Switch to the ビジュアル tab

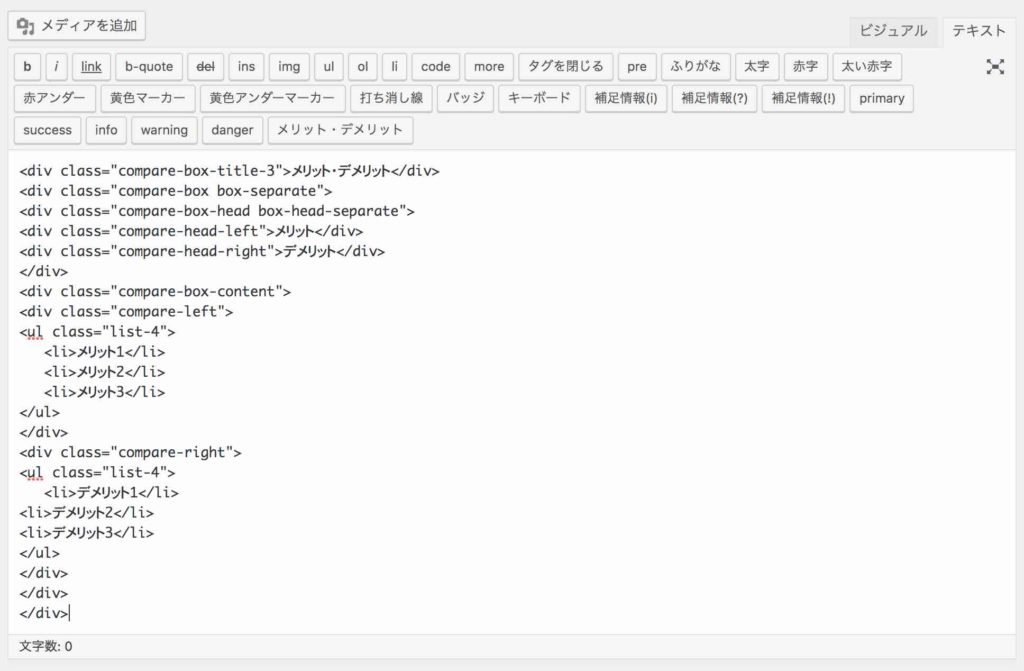coord(896,31)
